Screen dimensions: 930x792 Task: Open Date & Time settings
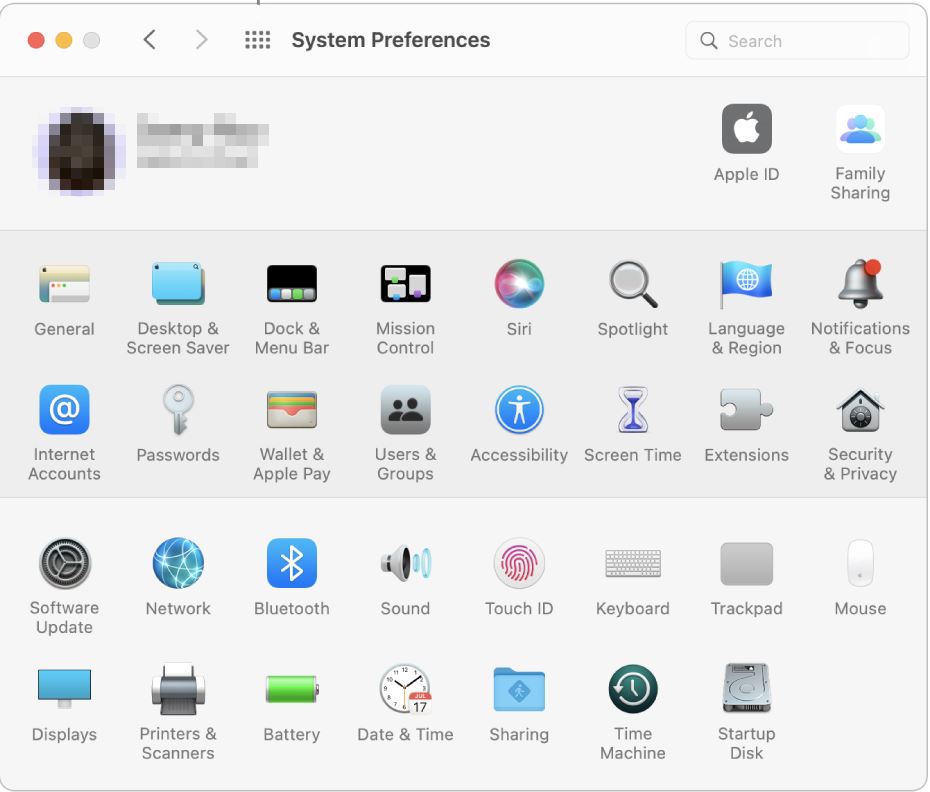click(x=406, y=689)
